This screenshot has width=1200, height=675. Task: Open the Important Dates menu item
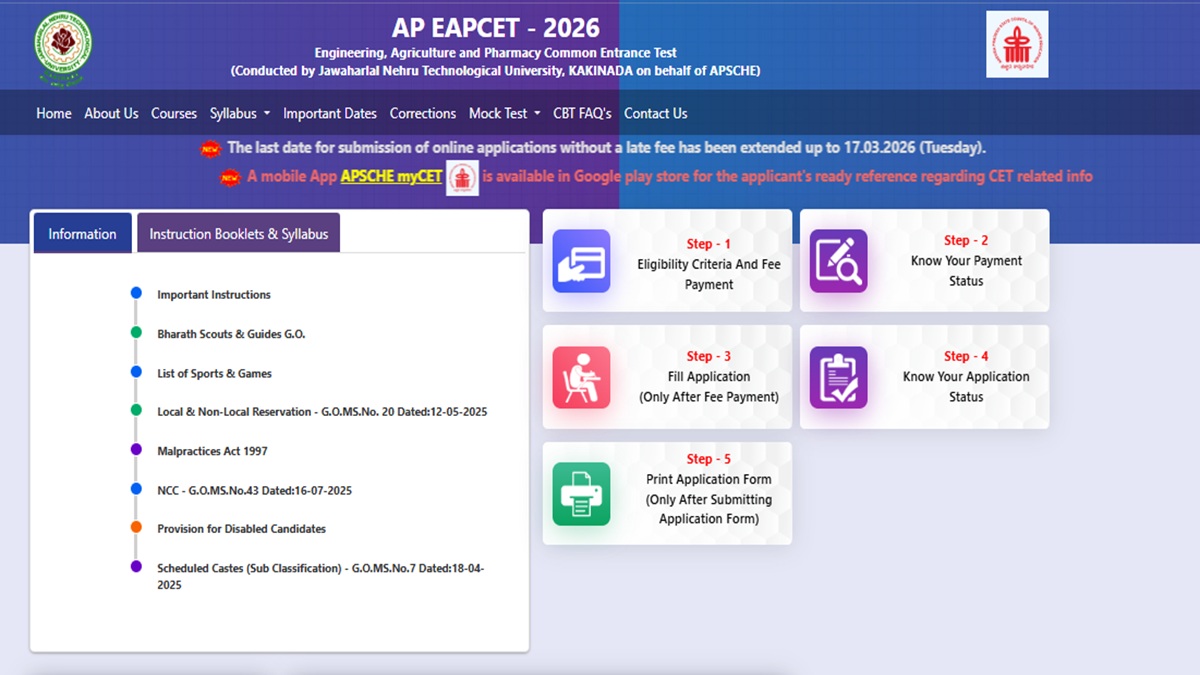330,114
